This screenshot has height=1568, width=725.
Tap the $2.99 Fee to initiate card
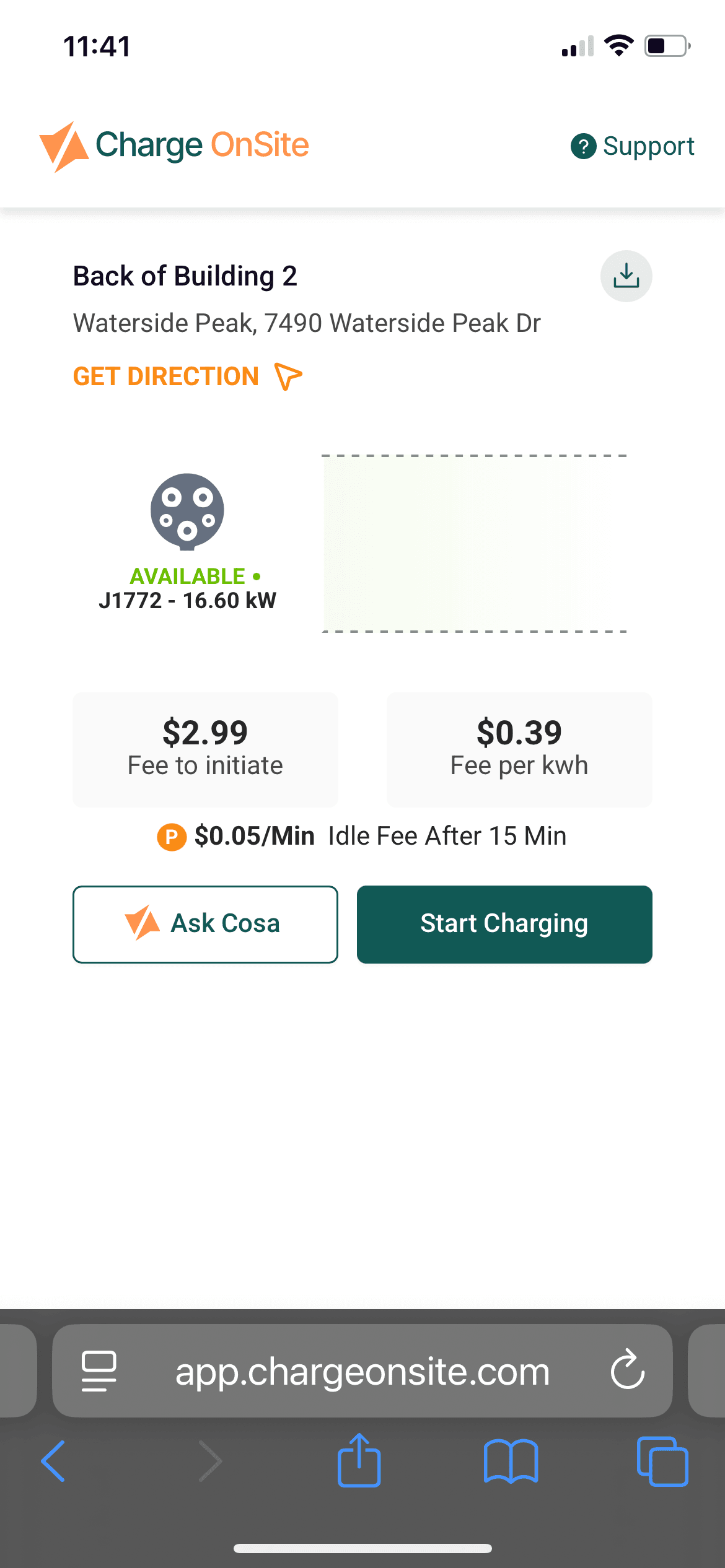(x=205, y=749)
